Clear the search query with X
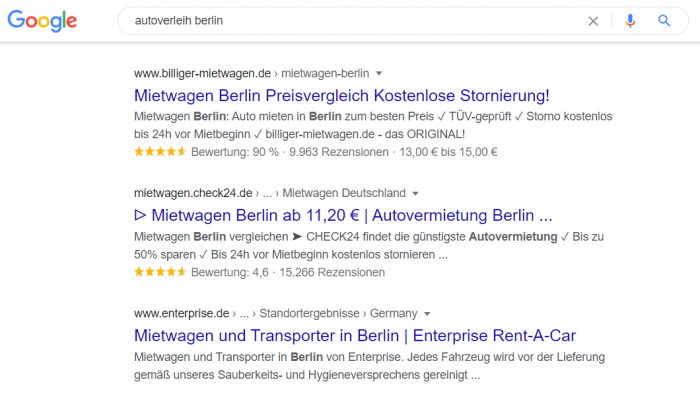Viewport: 700px width, 398px height. click(593, 21)
